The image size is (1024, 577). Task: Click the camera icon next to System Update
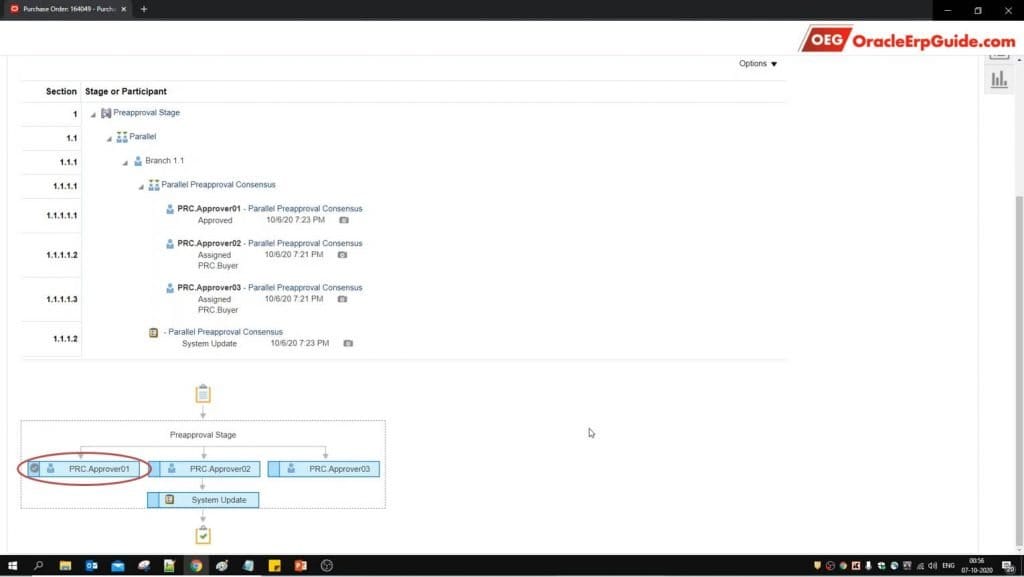348,343
